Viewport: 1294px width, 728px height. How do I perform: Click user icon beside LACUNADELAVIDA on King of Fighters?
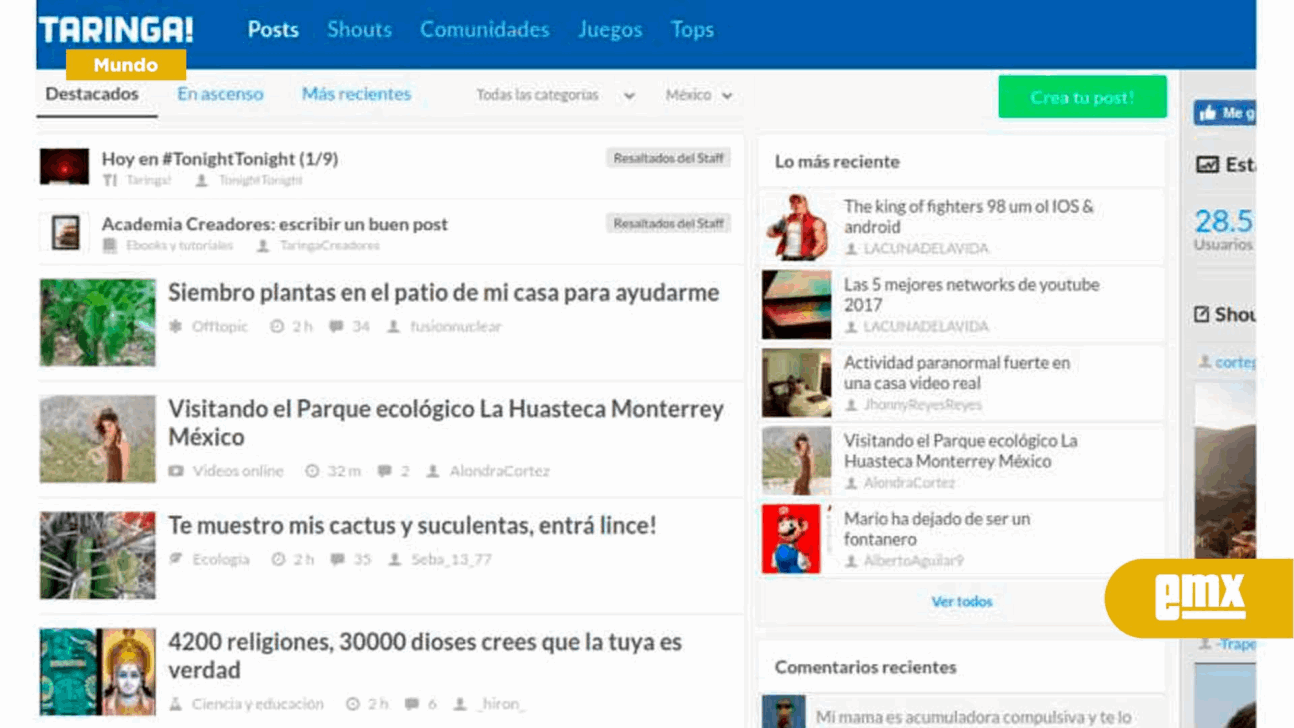click(x=851, y=249)
